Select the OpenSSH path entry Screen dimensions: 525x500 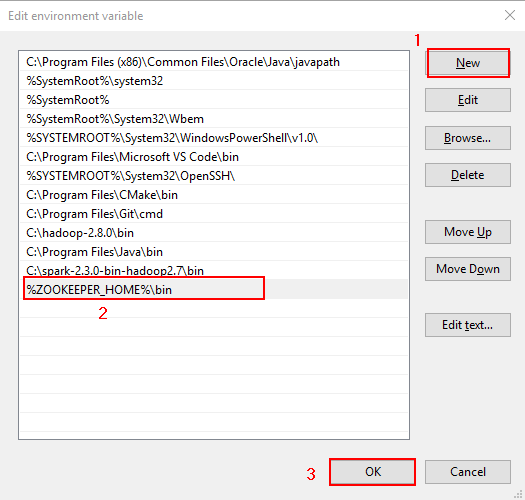[x=214, y=175]
